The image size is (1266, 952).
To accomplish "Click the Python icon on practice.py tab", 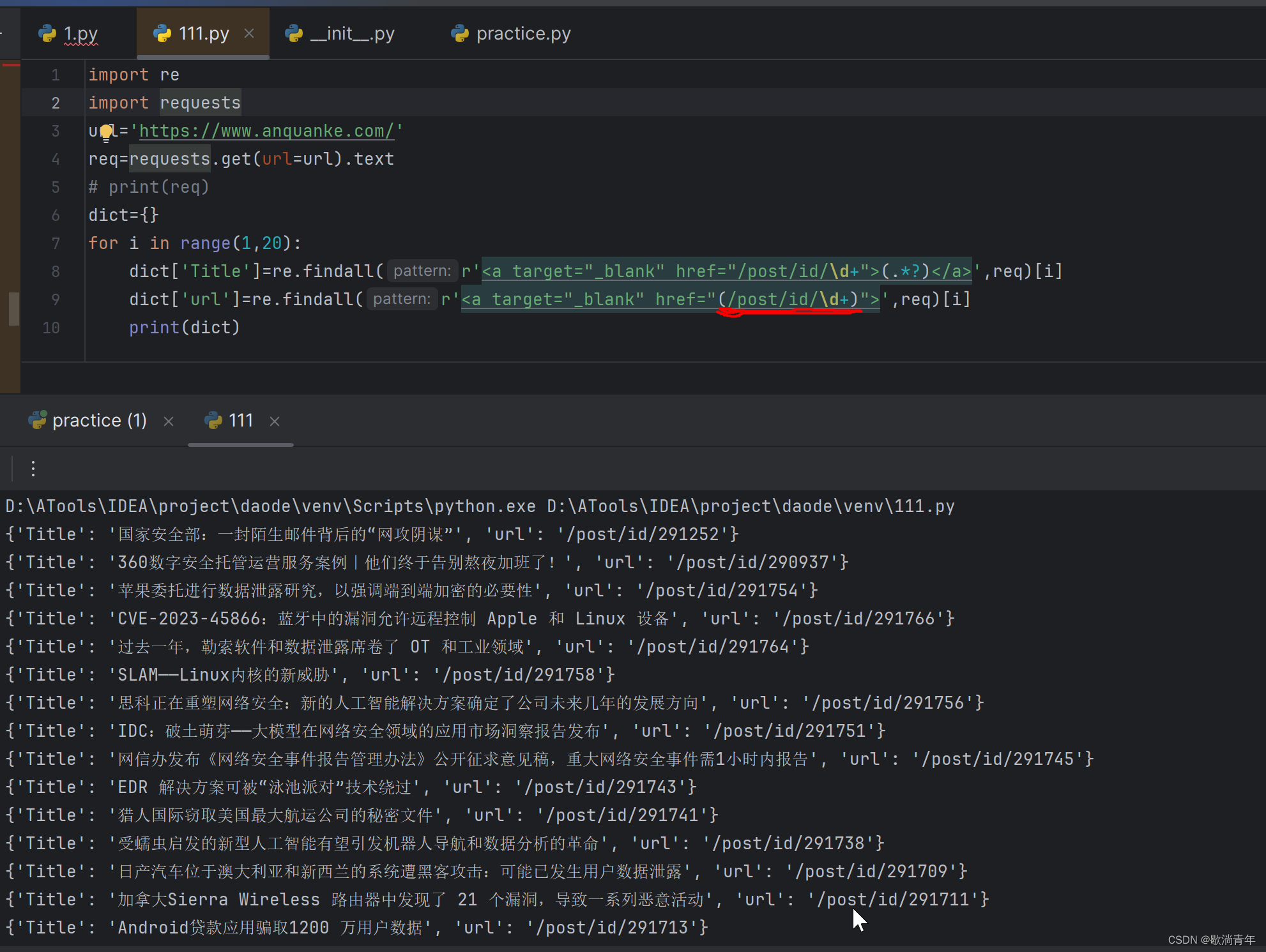I will [459, 33].
